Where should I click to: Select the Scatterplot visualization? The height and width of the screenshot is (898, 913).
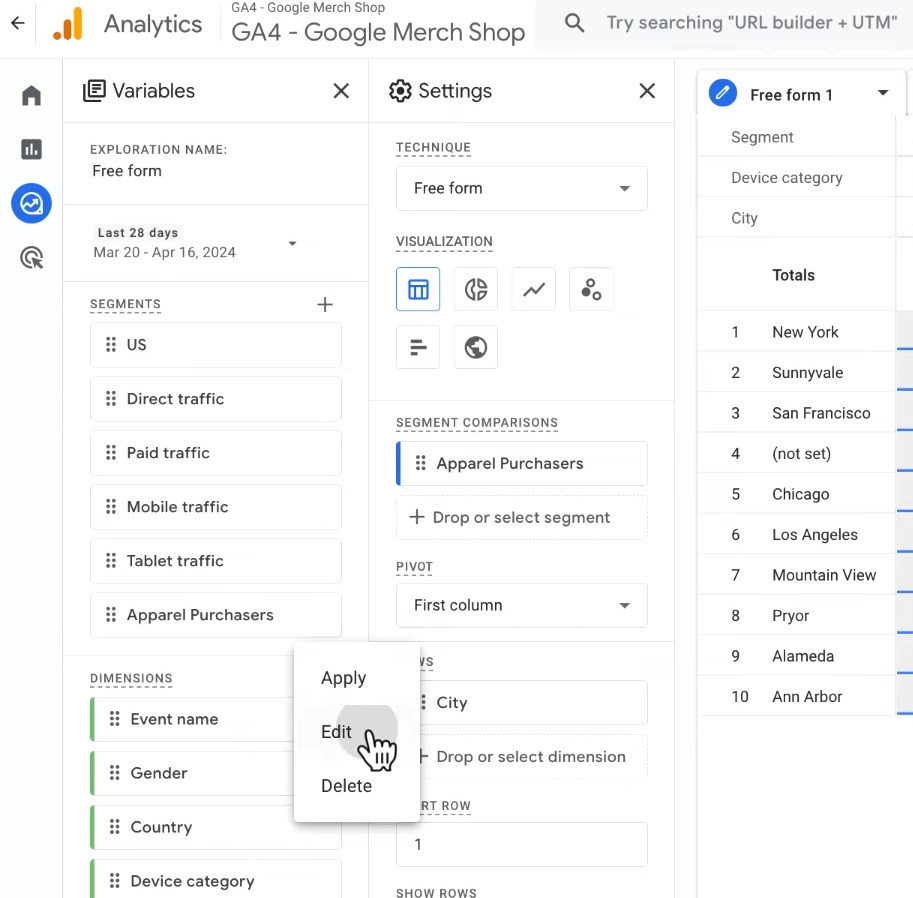[591, 289]
